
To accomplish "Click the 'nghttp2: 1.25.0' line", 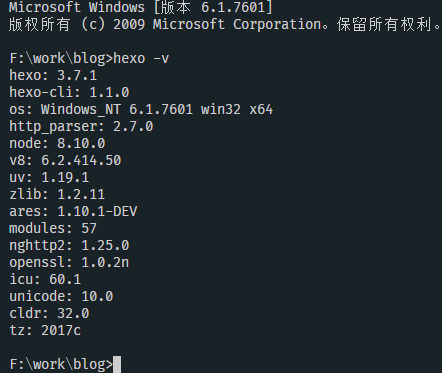I will pos(69,246).
